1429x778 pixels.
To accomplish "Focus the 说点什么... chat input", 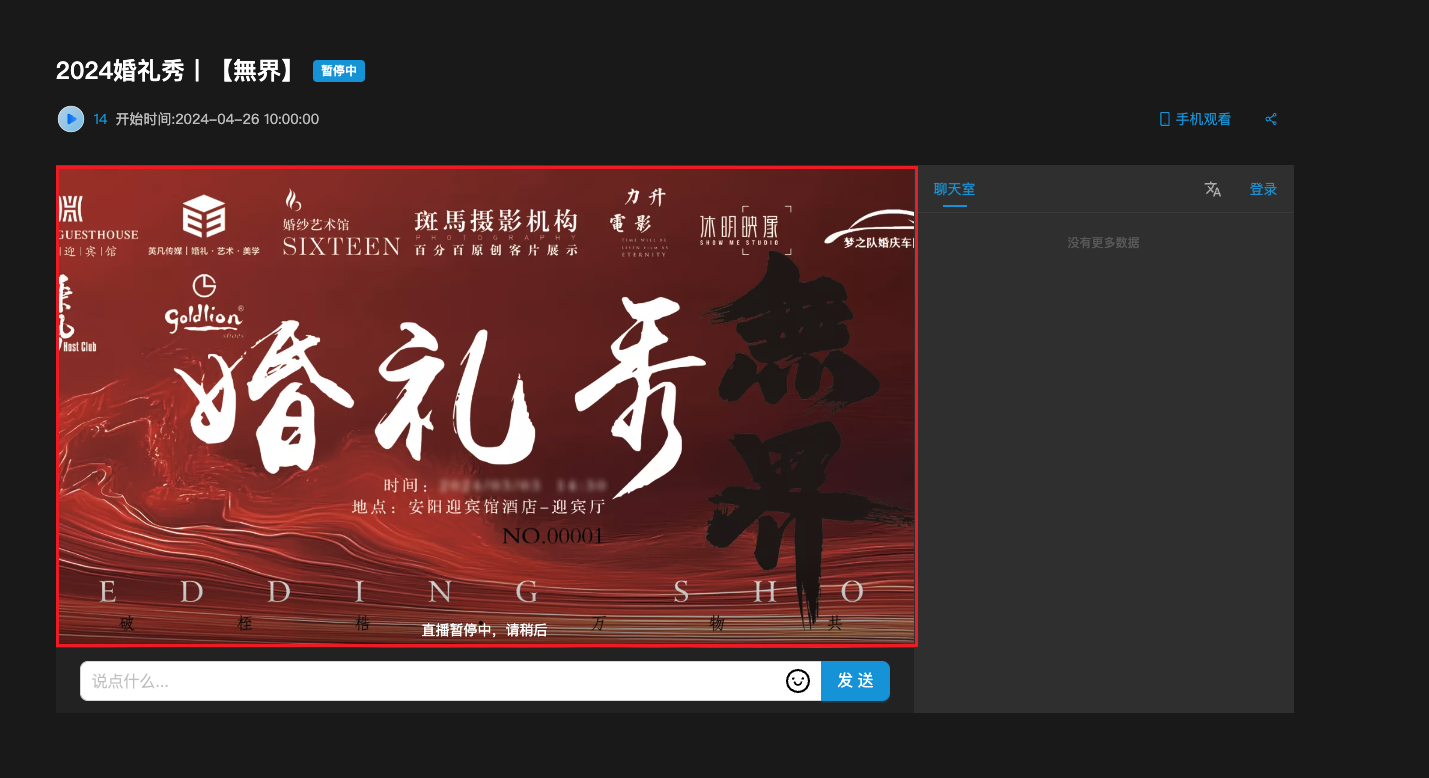I will 430,681.
